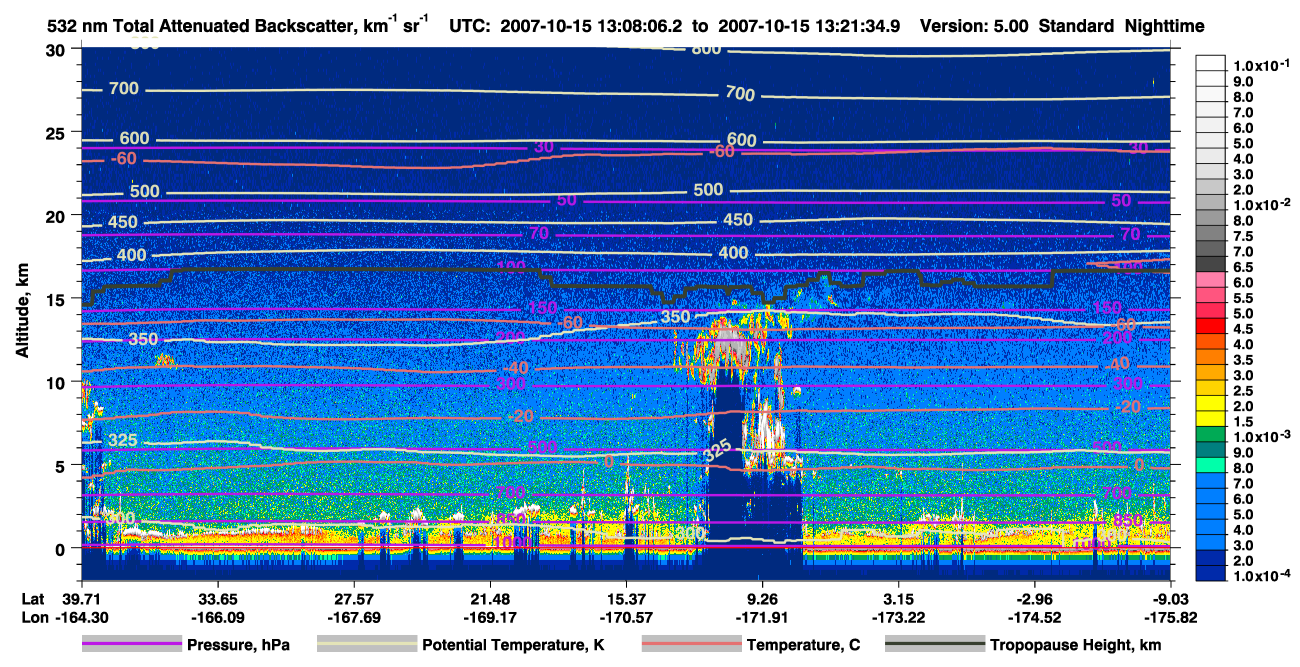Click the white colorbar swatch at 1.0x10⁻¹
Screen dimensions: 1300x667
point(1211,64)
